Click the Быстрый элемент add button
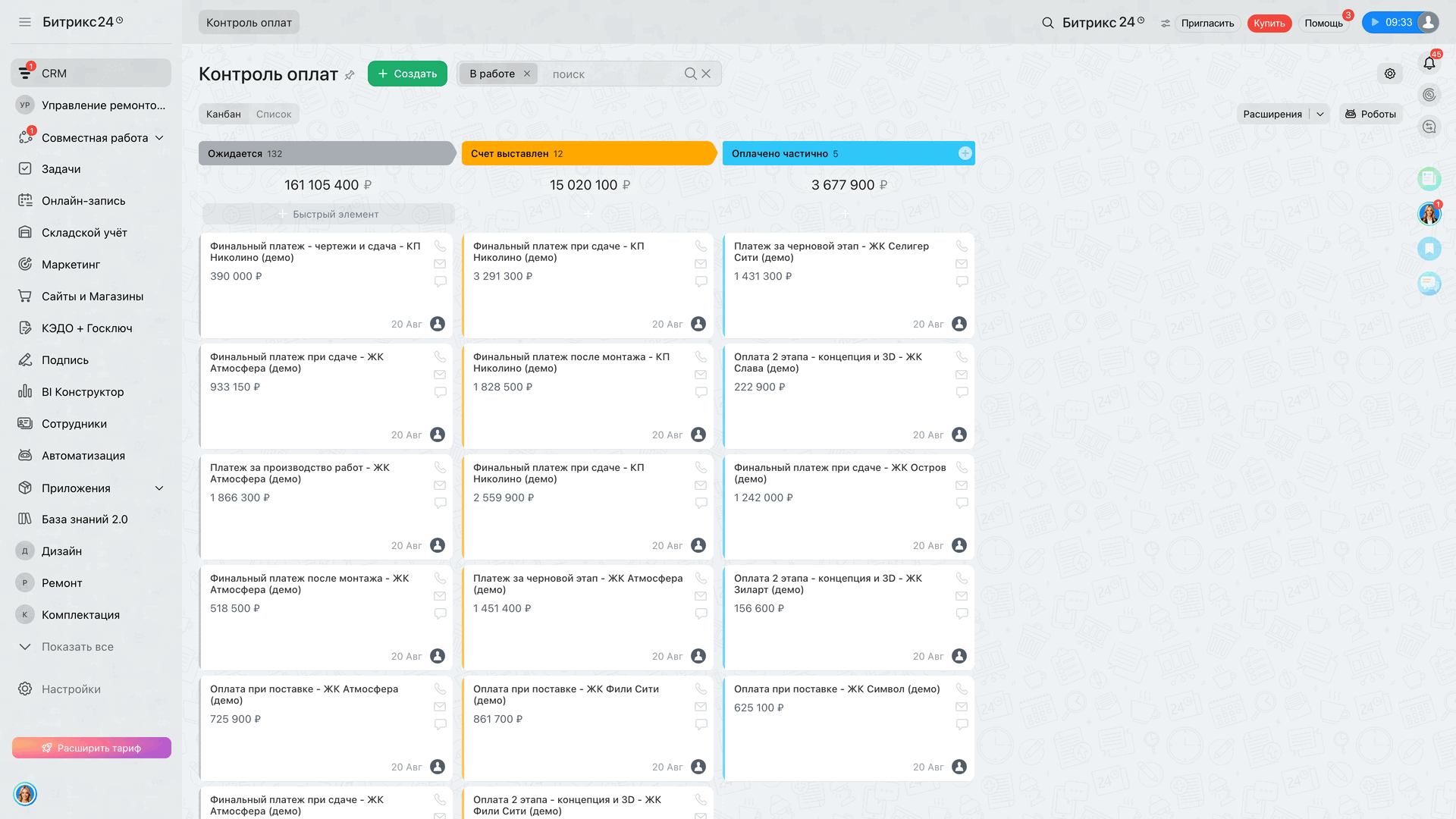 click(328, 214)
